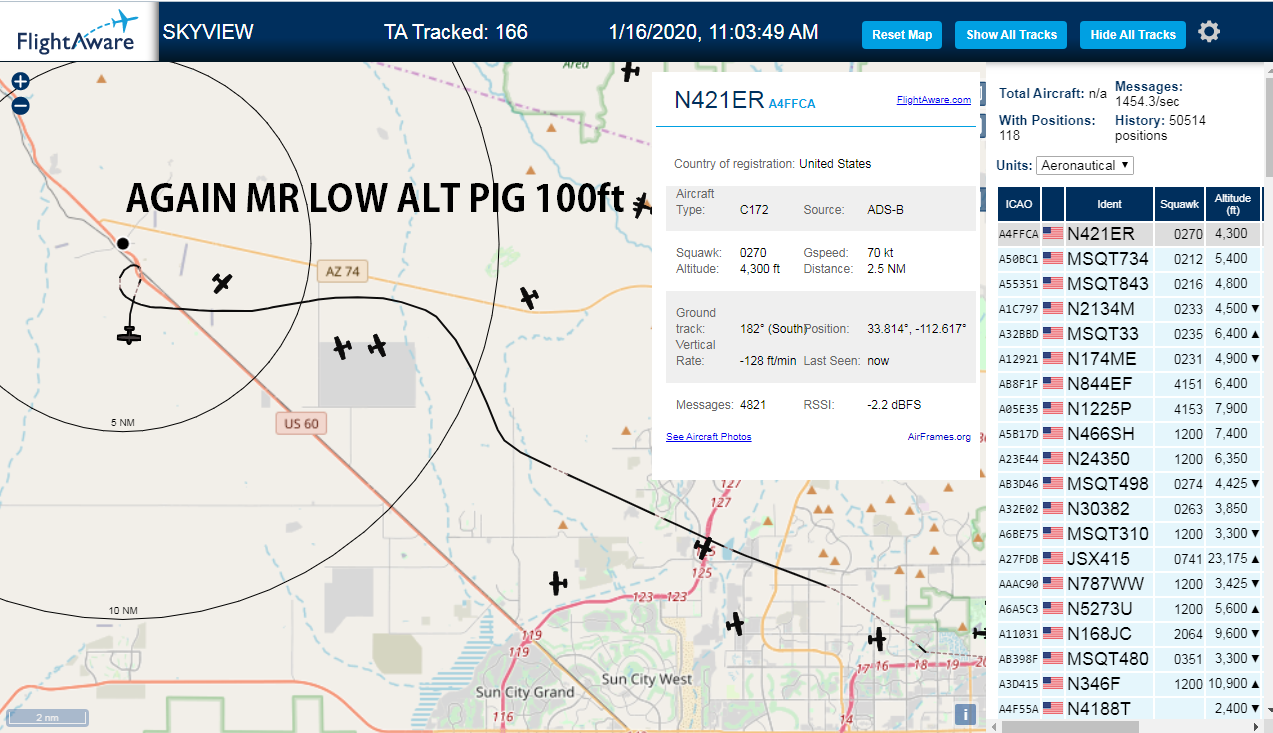Click SKYVIEW title in header
Screen dimensions: 1273x733
[x=208, y=32]
